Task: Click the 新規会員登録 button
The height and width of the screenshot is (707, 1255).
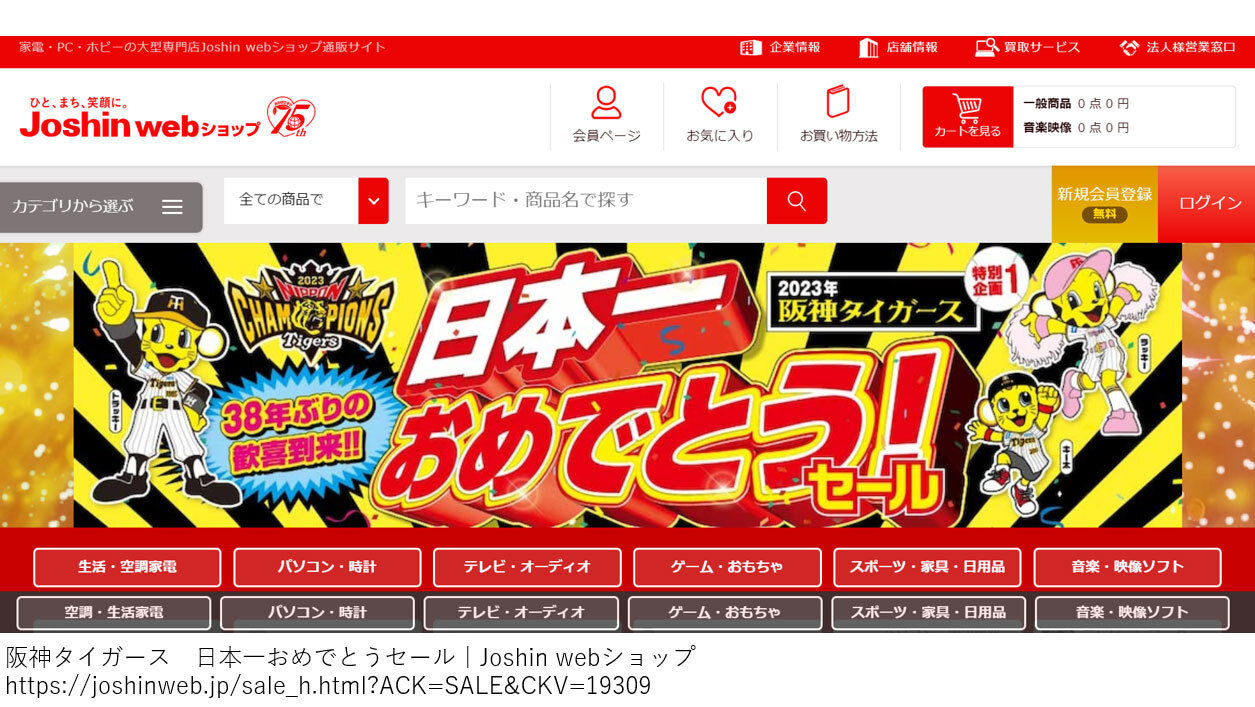Action: 1104,203
